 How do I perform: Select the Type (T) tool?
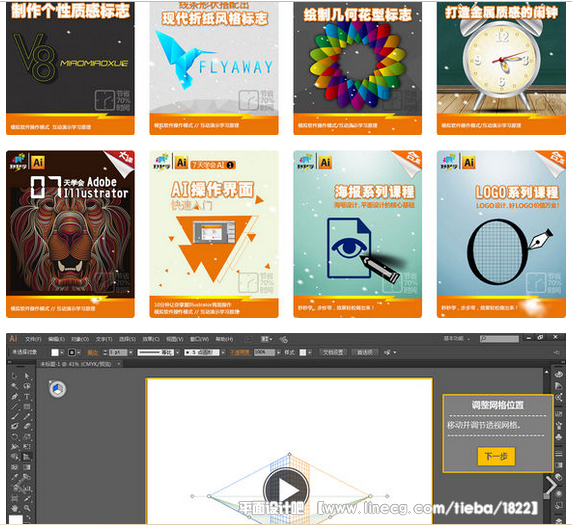[x=27, y=396]
